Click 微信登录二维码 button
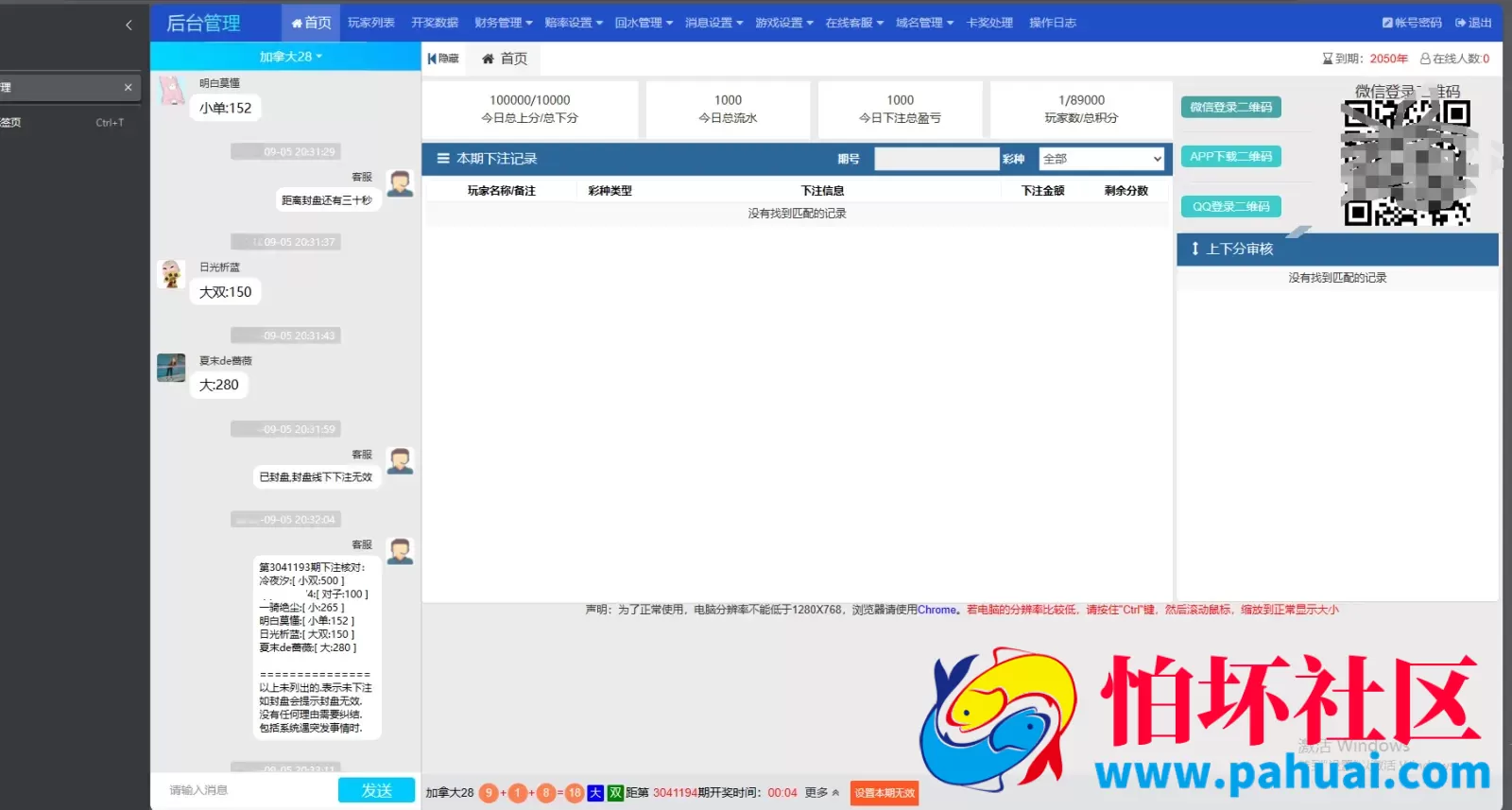 (1231, 107)
